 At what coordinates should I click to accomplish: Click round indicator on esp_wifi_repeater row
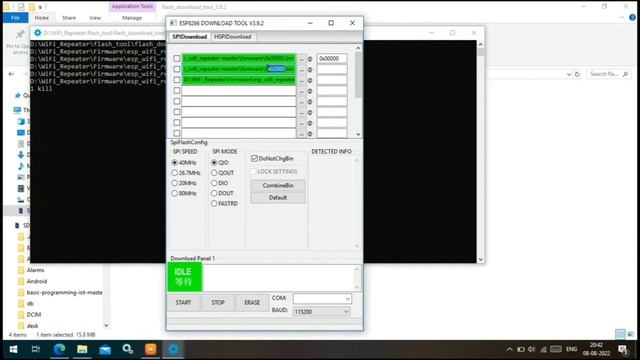[x=310, y=80]
